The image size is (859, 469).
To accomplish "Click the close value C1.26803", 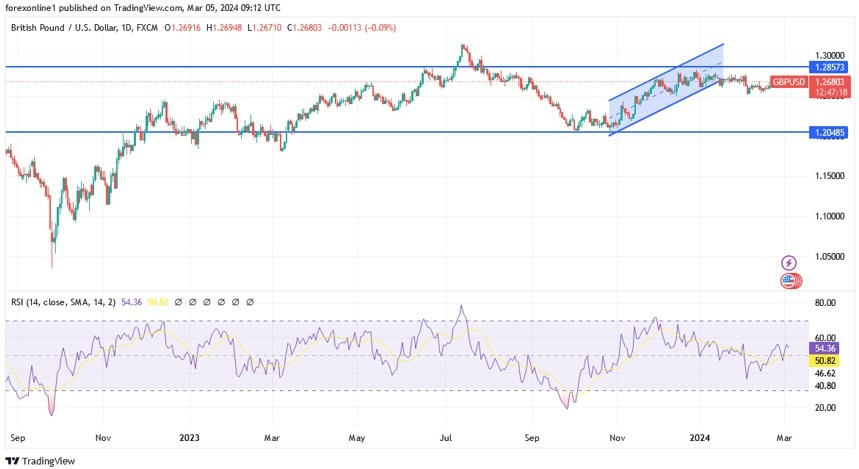I will (x=305, y=27).
